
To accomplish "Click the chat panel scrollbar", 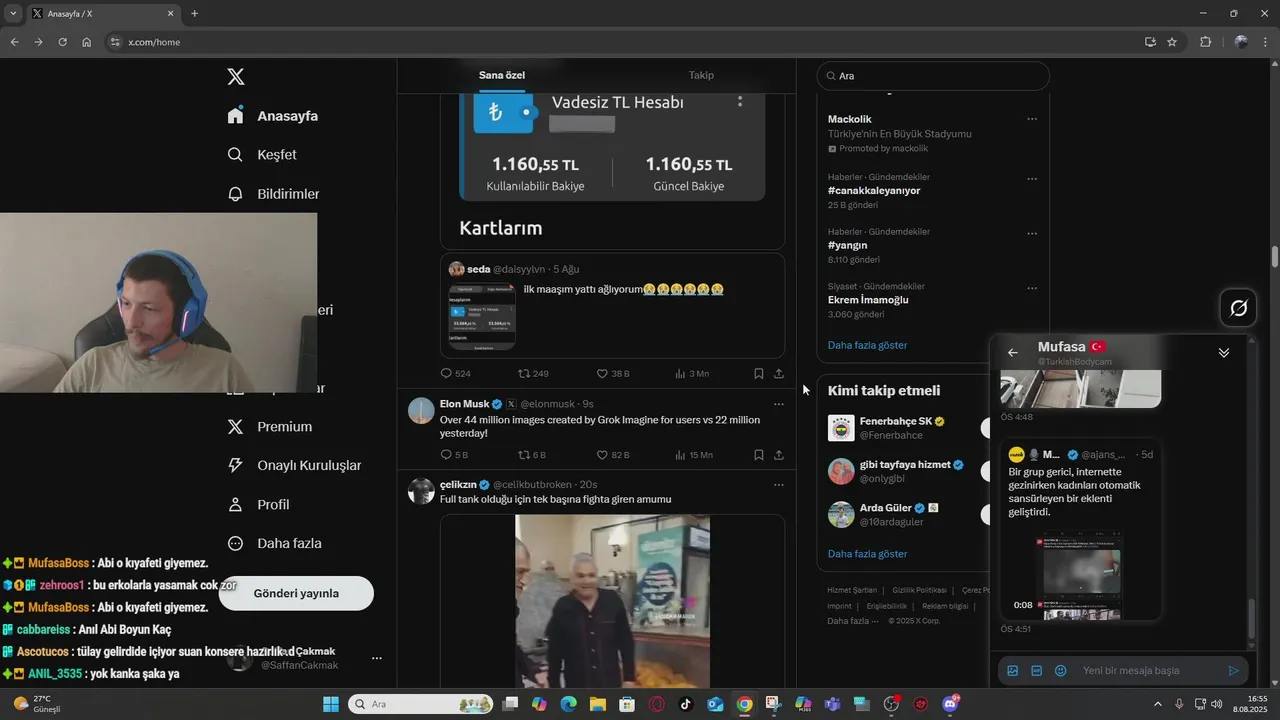I will [x=1251, y=622].
